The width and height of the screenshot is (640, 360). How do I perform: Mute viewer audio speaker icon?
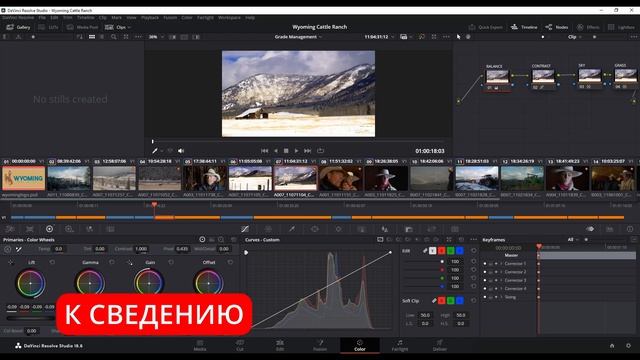coord(181,151)
